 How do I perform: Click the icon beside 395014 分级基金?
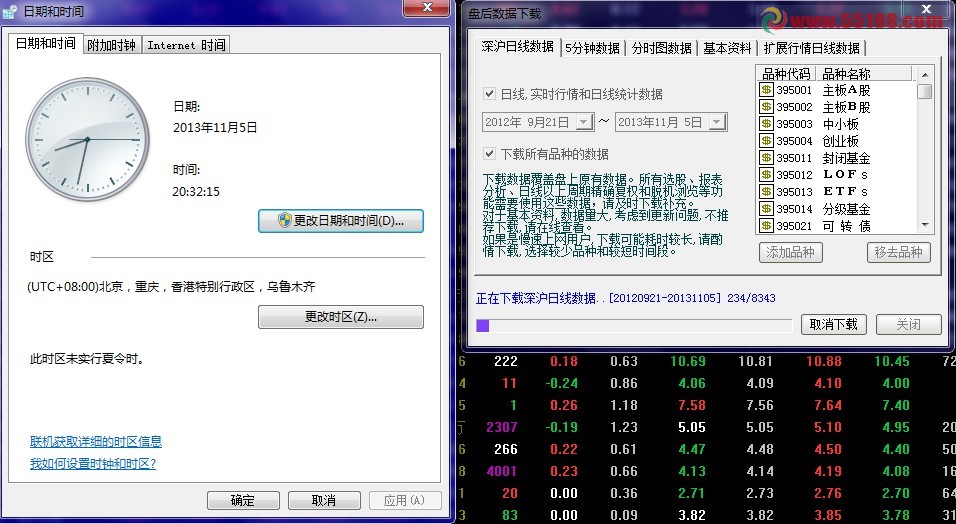click(766, 209)
